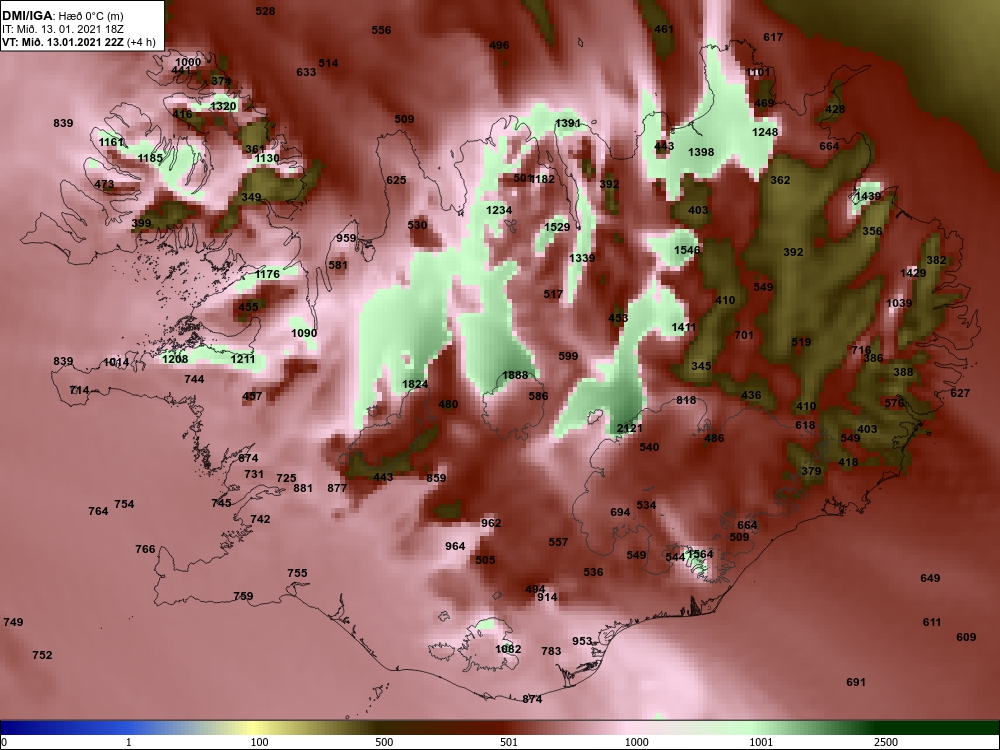Click the map value 1248
This screenshot has width=1000, height=750.
[x=765, y=132]
